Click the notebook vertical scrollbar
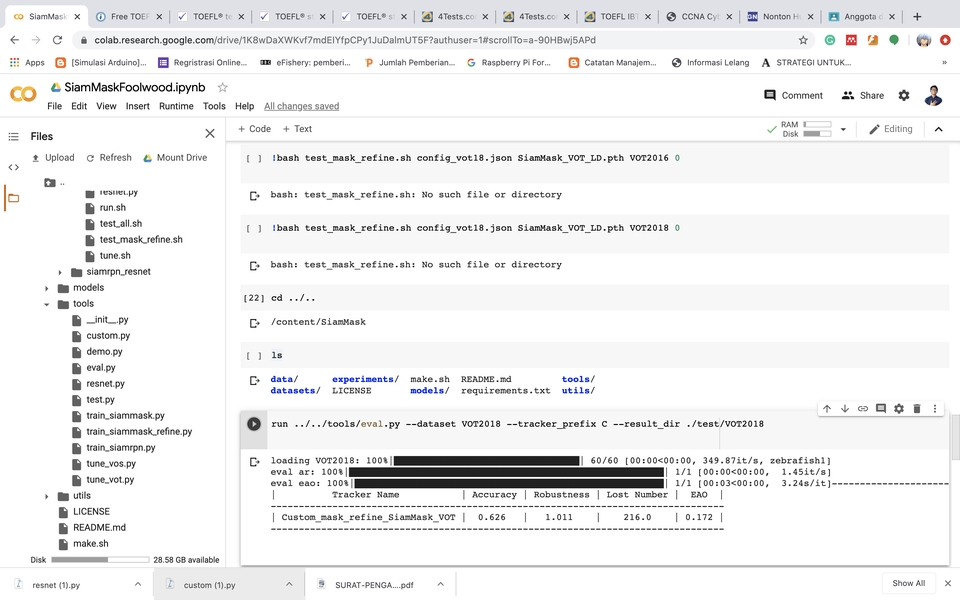 [x=954, y=437]
